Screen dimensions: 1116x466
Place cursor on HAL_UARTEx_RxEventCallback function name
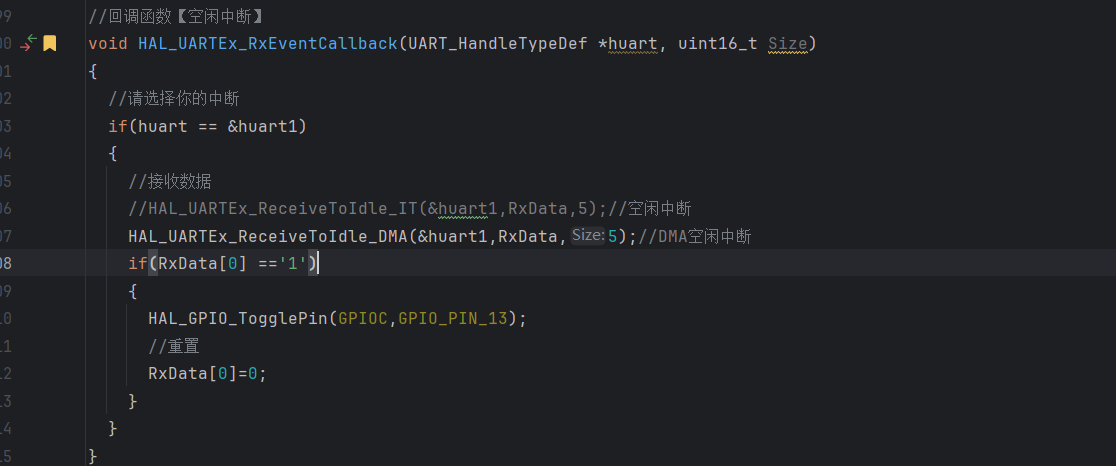[x=268, y=44]
